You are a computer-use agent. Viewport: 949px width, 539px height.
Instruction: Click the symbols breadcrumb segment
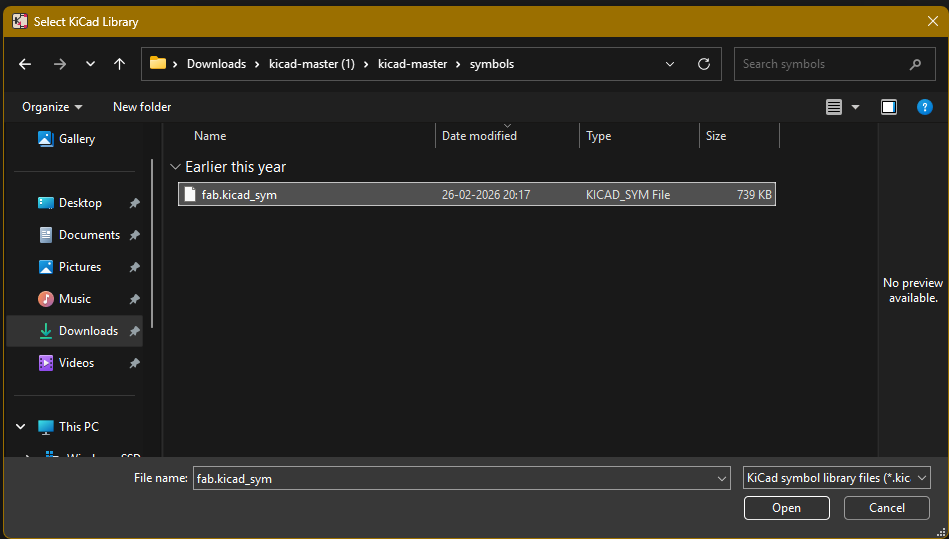coord(492,64)
